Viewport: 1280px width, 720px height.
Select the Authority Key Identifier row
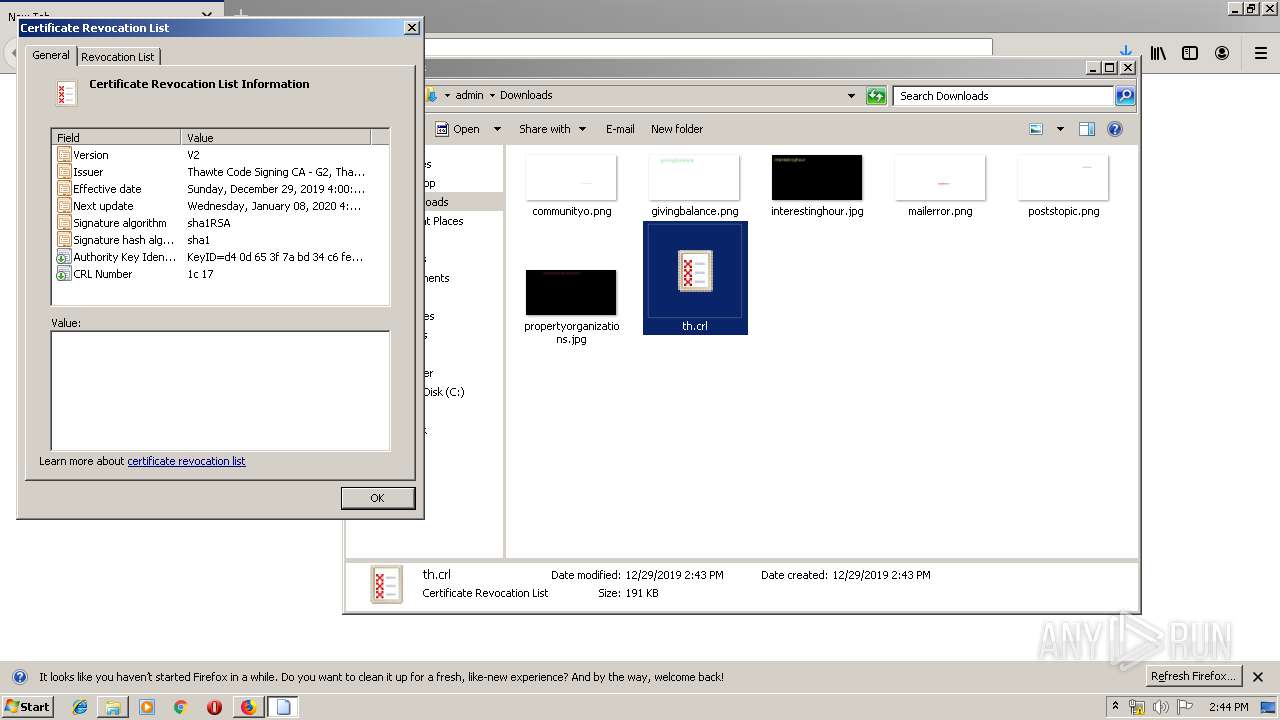tap(220, 257)
